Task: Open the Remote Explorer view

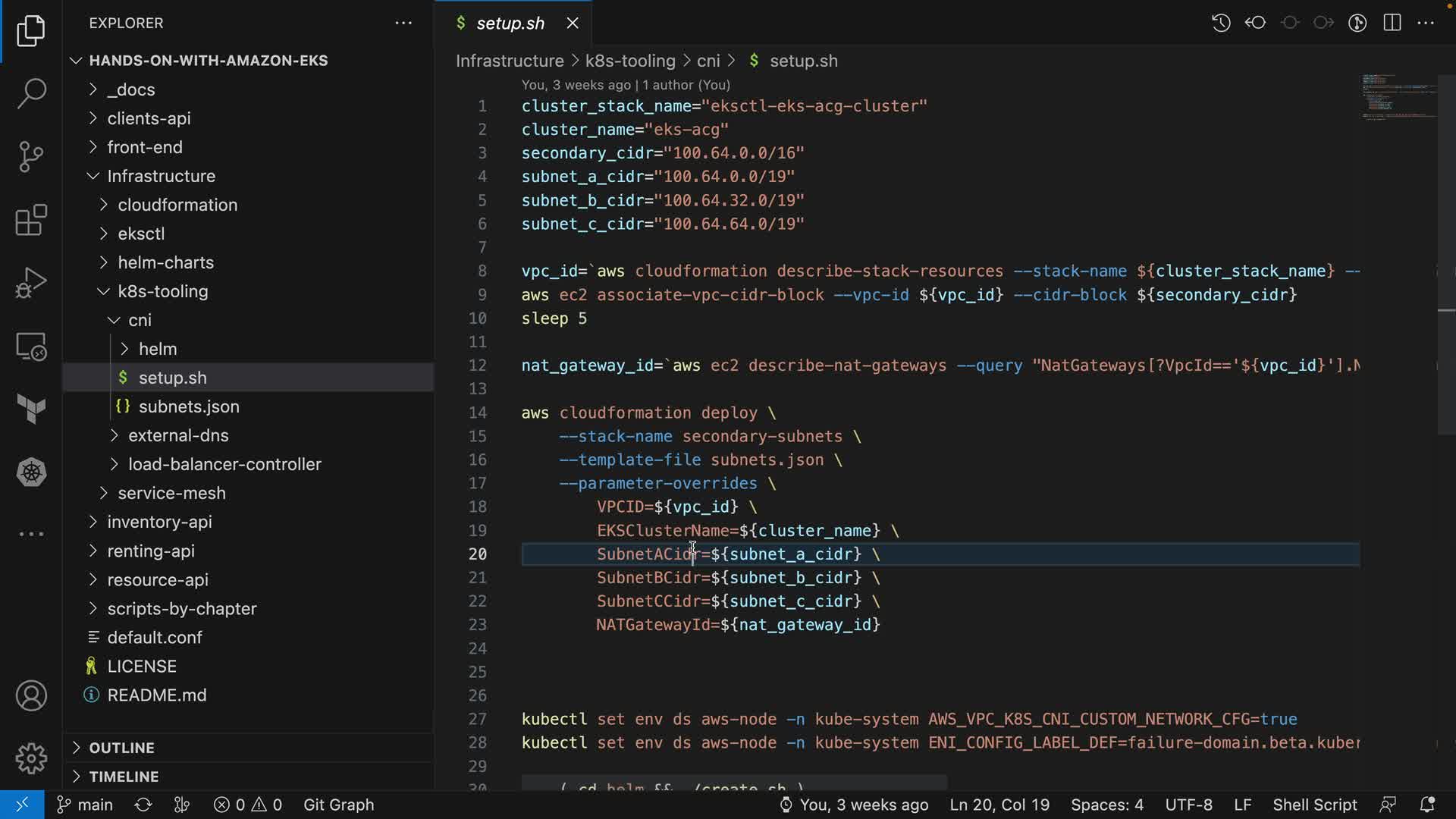Action: pyautogui.click(x=31, y=347)
